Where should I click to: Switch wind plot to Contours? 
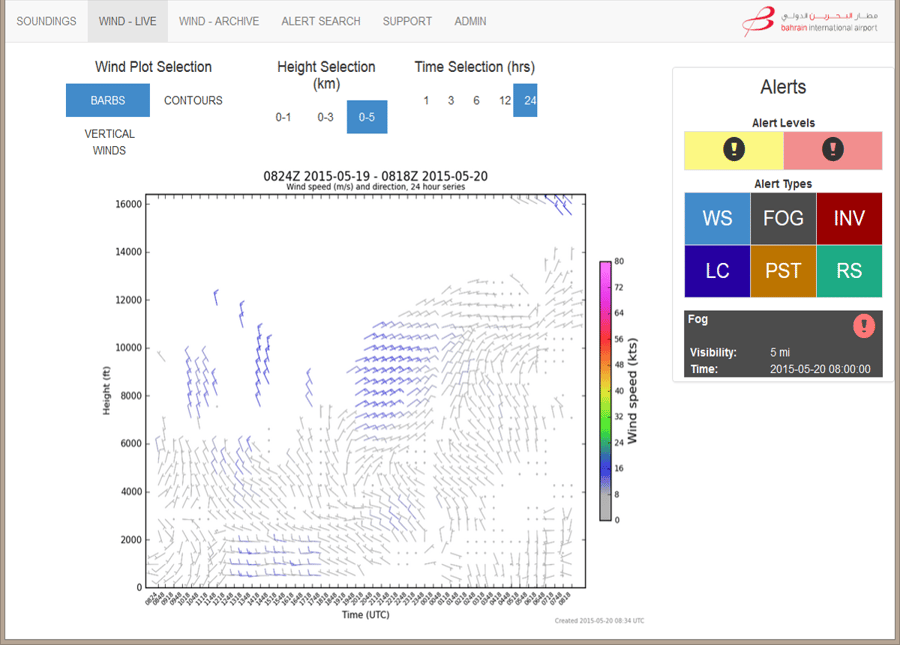click(x=193, y=100)
